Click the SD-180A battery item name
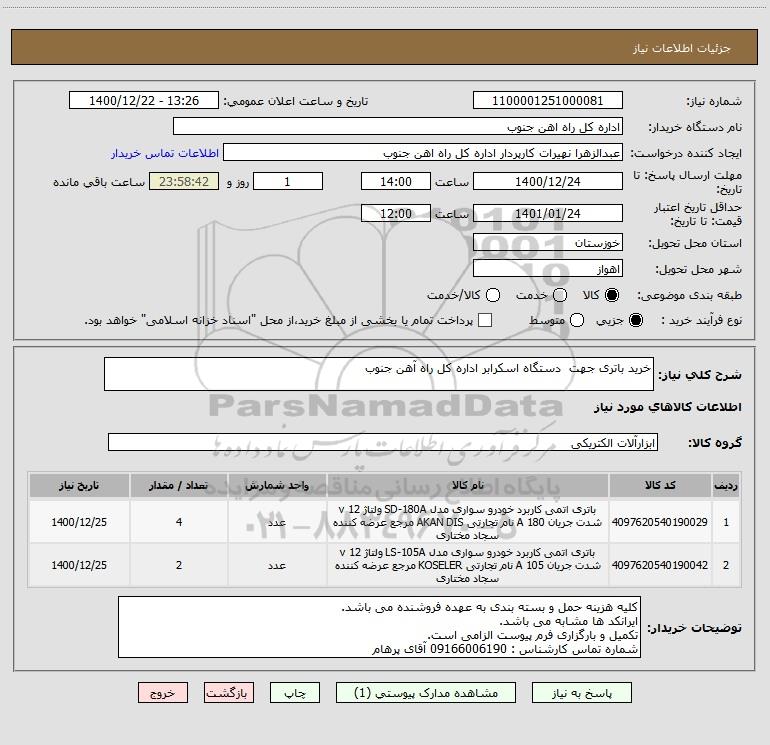The image size is (770, 745). tap(468, 522)
